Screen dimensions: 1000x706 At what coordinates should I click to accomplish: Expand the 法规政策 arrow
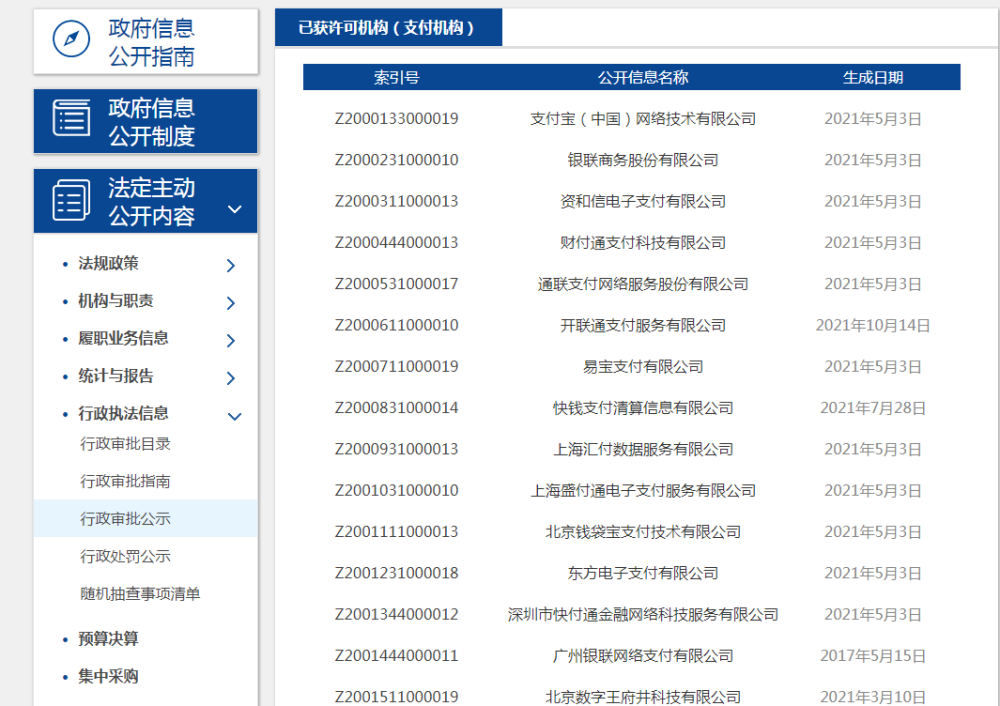pos(231,265)
